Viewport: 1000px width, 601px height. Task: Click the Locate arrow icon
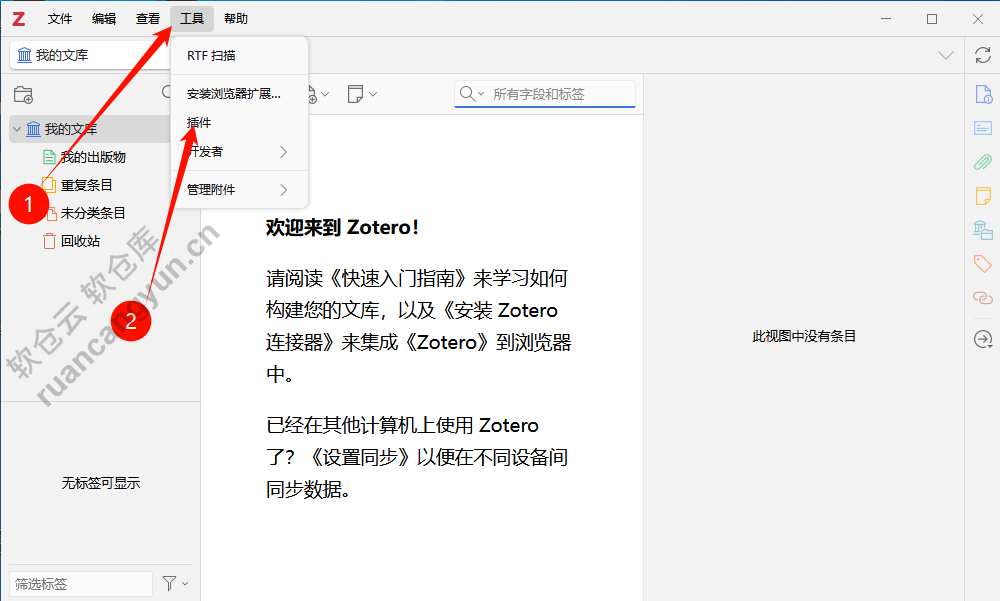pos(982,339)
